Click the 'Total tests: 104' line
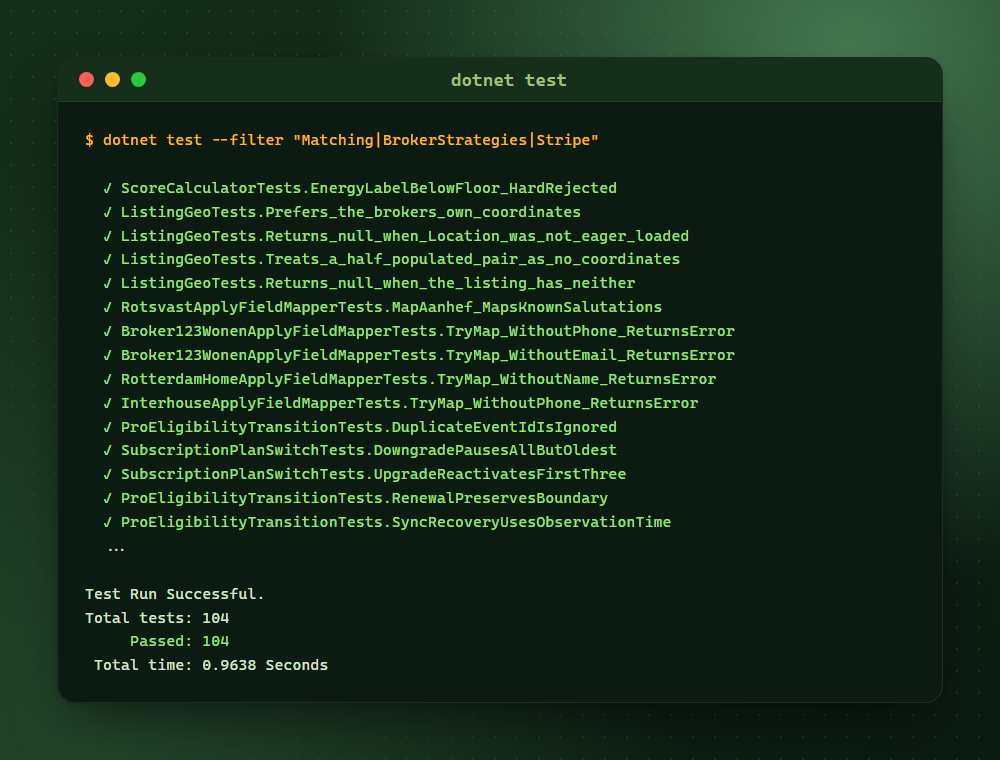This screenshot has width=1000, height=760. (x=157, y=618)
